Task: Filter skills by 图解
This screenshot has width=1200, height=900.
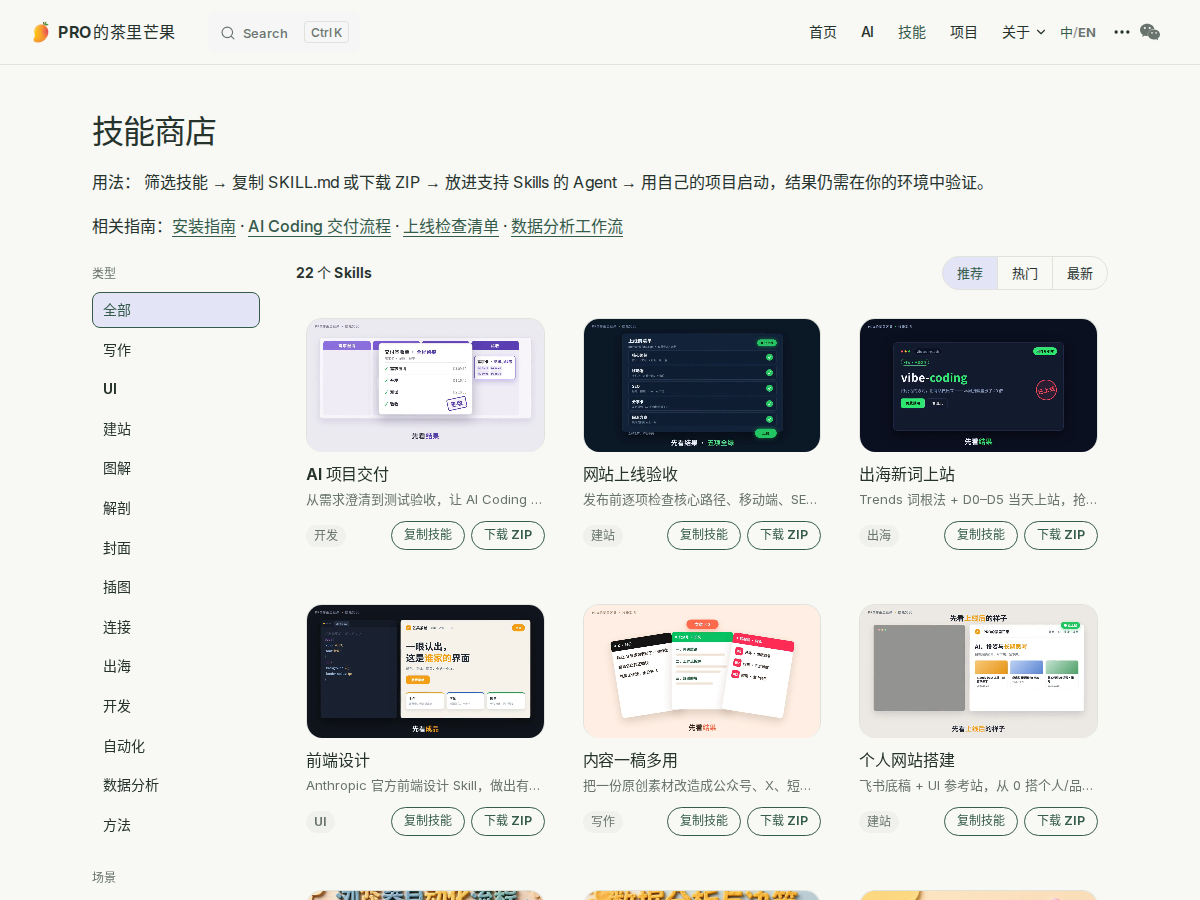Action: point(176,468)
